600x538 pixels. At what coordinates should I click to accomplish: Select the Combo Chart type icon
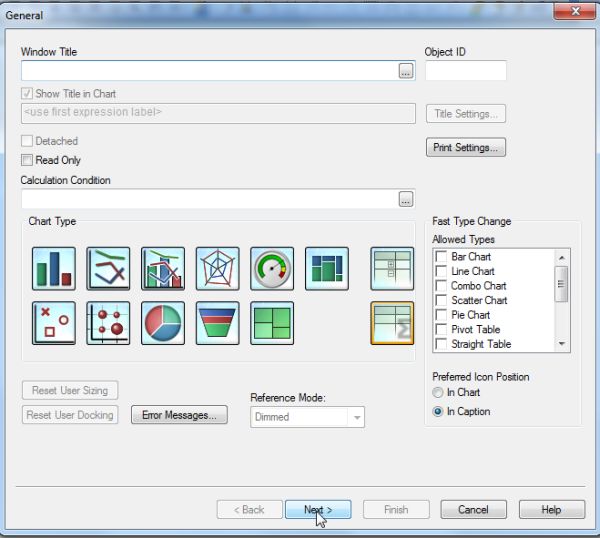(163, 269)
